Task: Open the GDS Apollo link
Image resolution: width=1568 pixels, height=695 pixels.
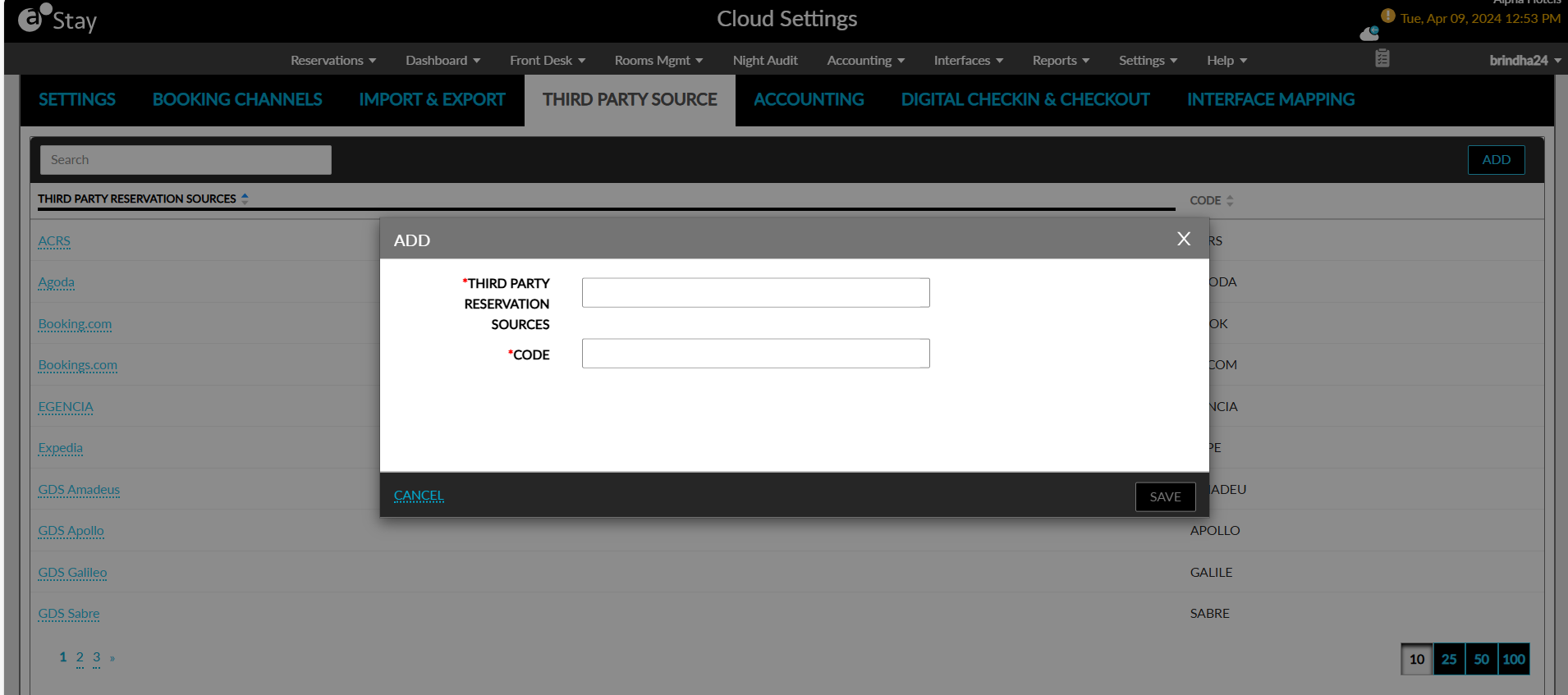Action: pyautogui.click(x=71, y=531)
